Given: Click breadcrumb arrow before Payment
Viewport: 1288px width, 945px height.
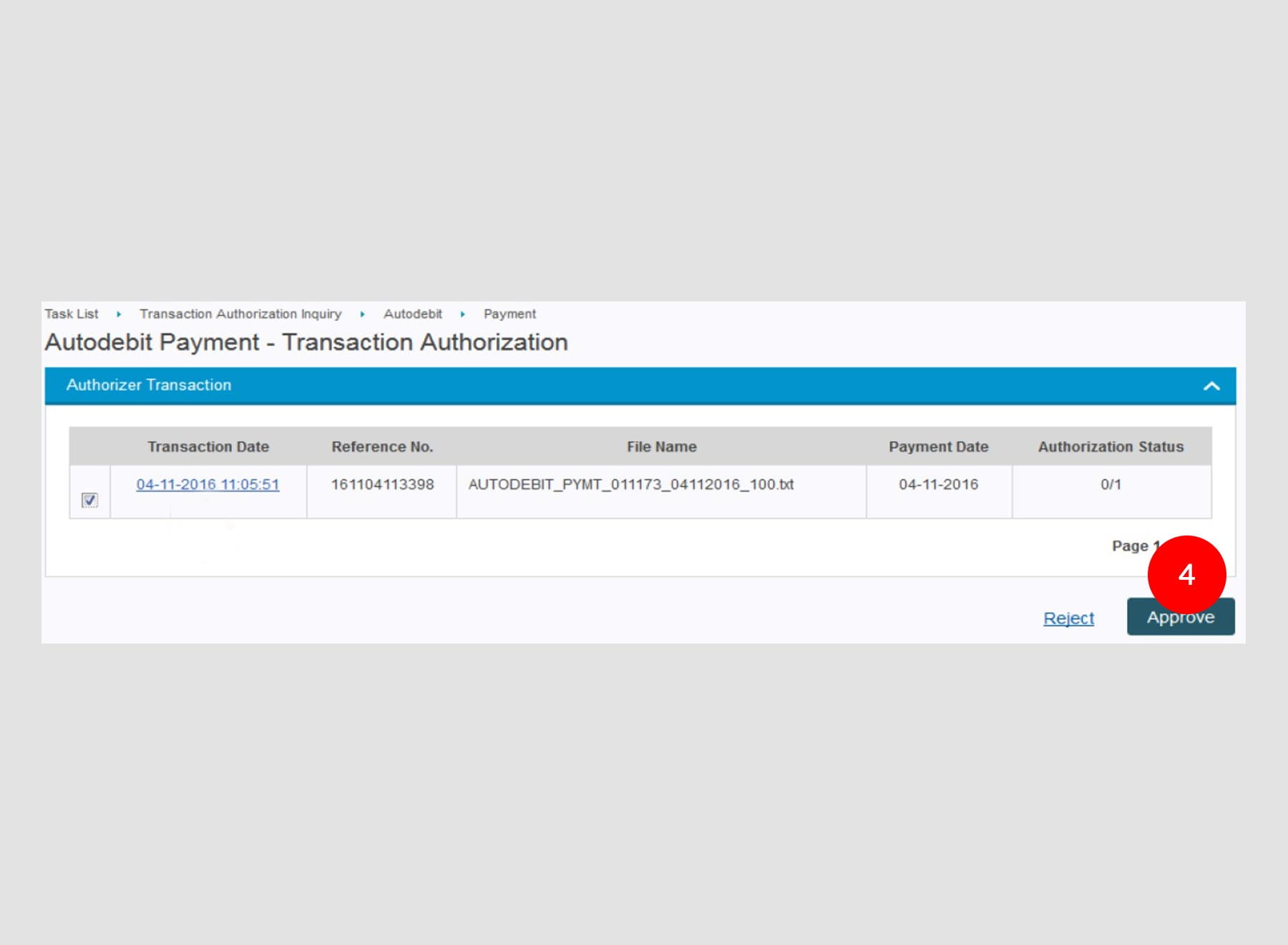Looking at the screenshot, I should (x=463, y=314).
